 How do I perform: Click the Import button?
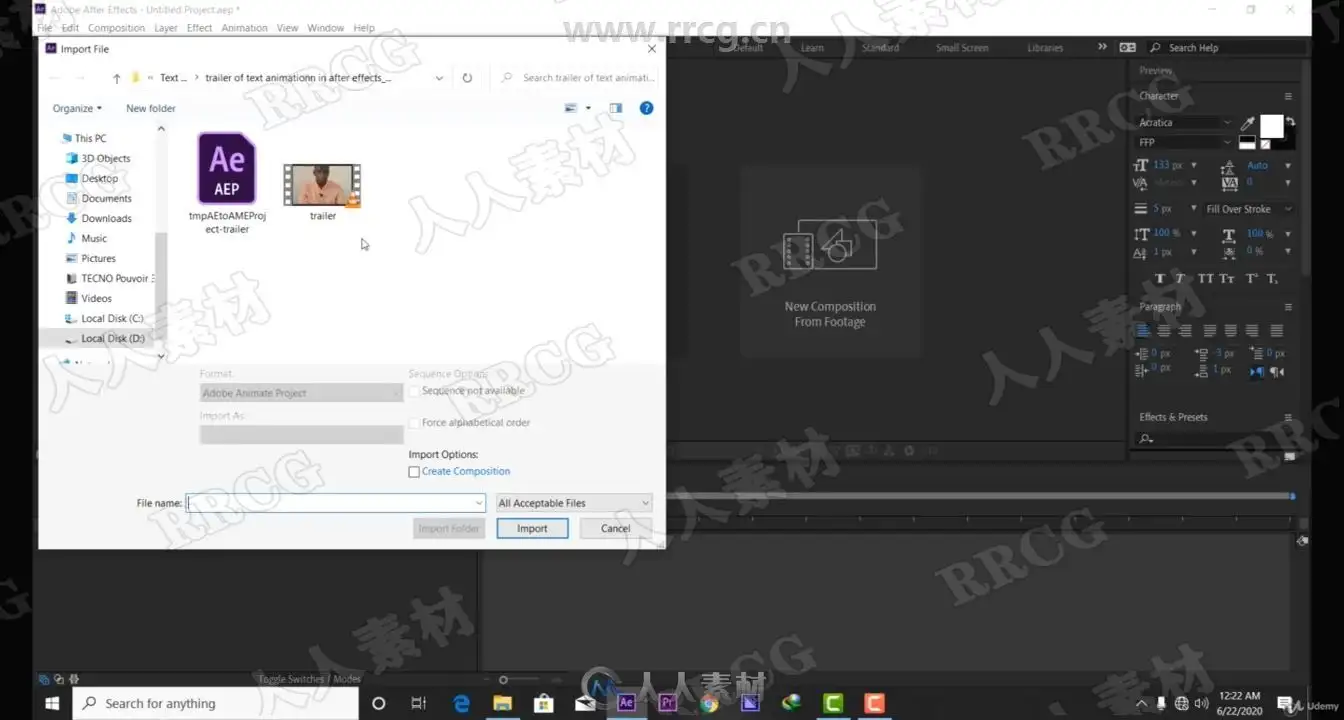click(x=532, y=529)
